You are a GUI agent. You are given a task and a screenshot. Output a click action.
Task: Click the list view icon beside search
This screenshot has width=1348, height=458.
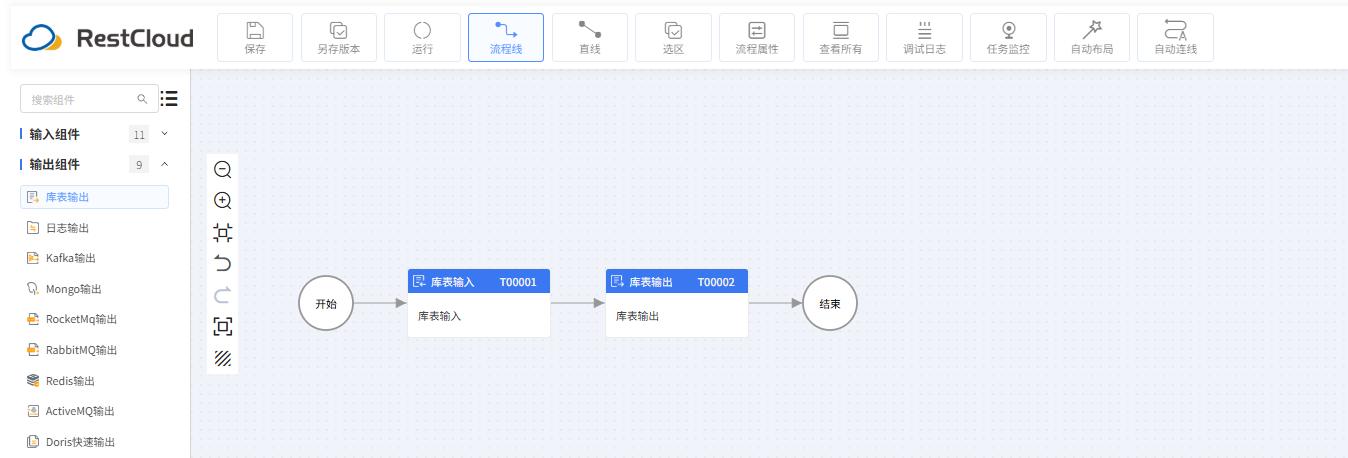point(169,98)
